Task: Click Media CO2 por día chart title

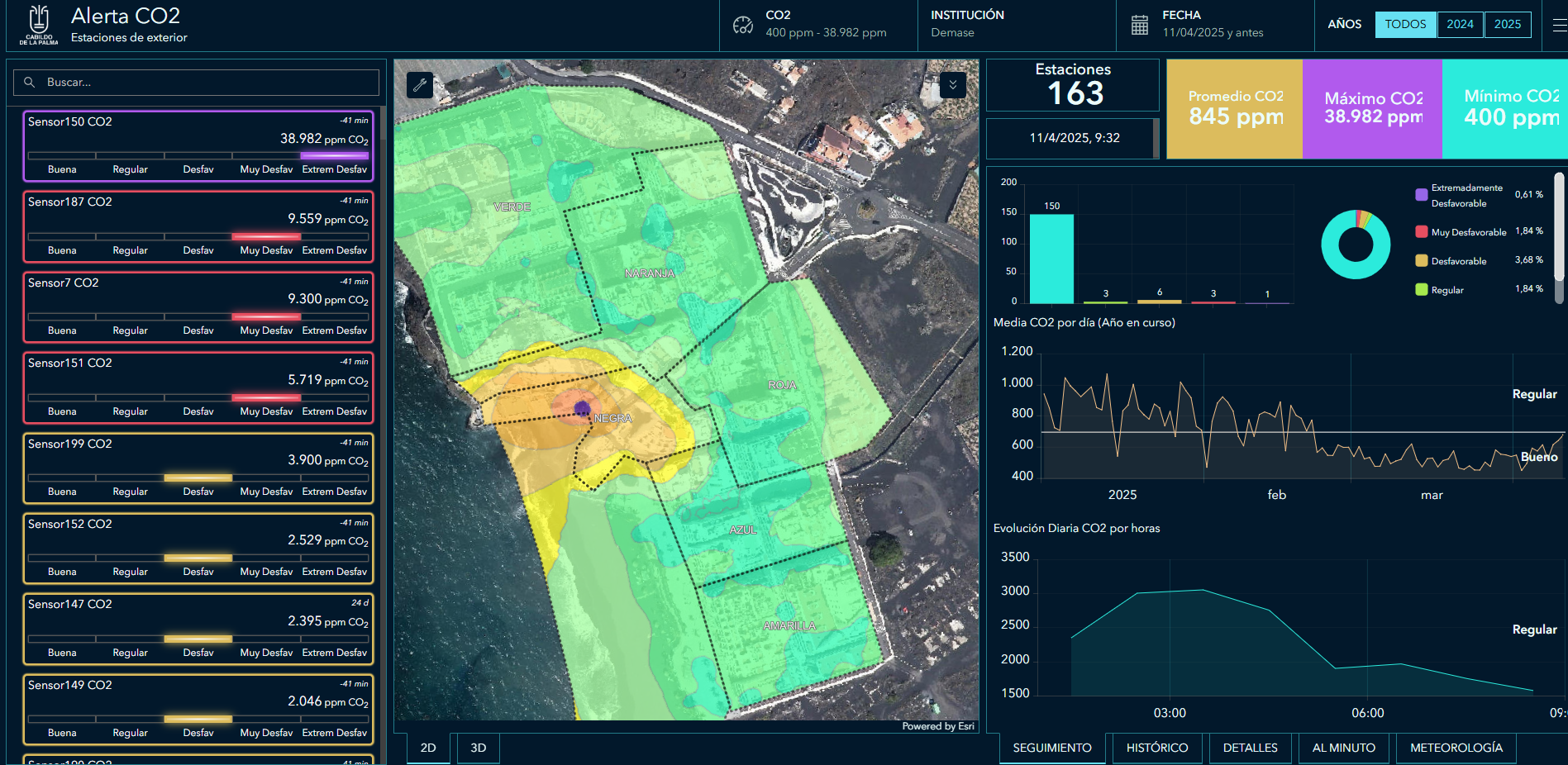Action: [1084, 323]
